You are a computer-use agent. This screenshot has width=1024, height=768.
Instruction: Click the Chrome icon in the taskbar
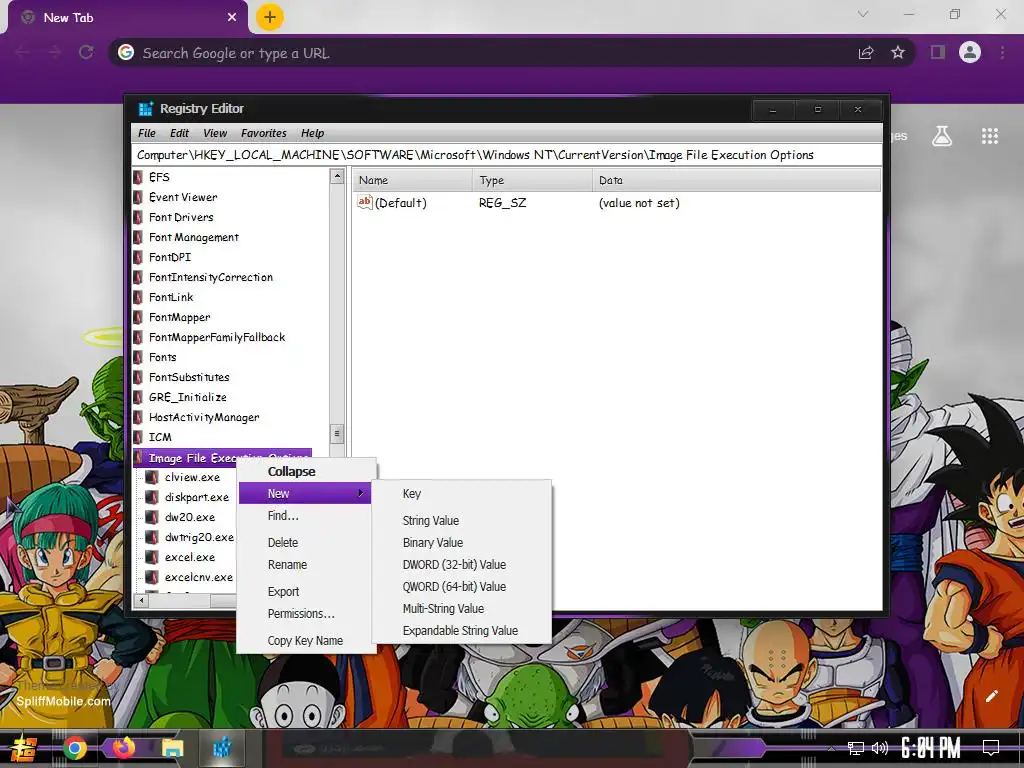coord(75,748)
